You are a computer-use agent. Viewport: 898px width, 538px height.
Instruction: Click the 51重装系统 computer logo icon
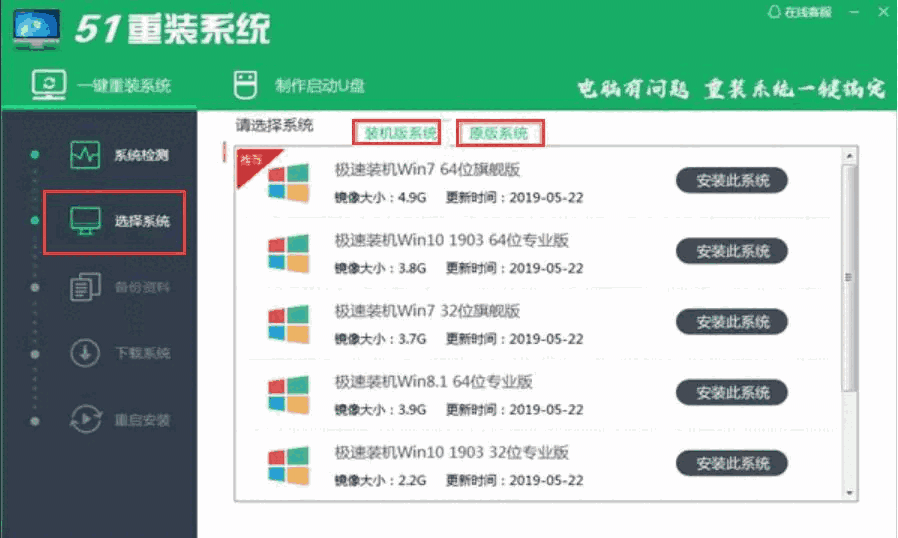tap(36, 29)
